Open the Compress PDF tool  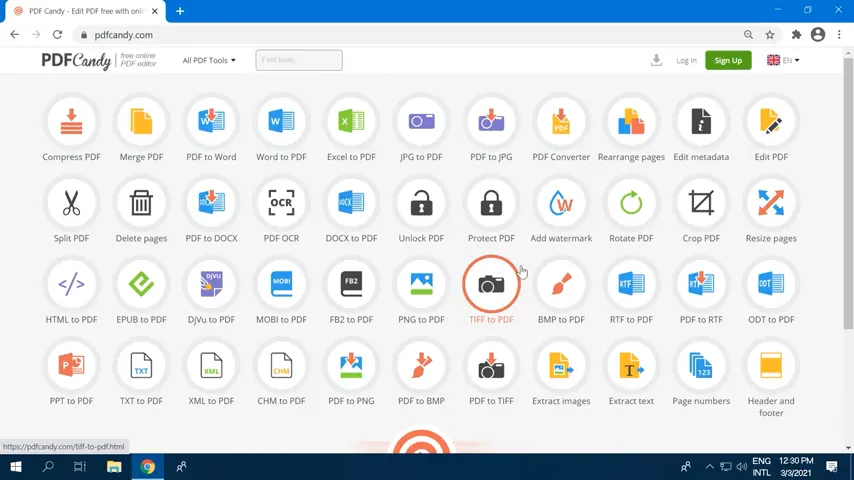coord(71,121)
